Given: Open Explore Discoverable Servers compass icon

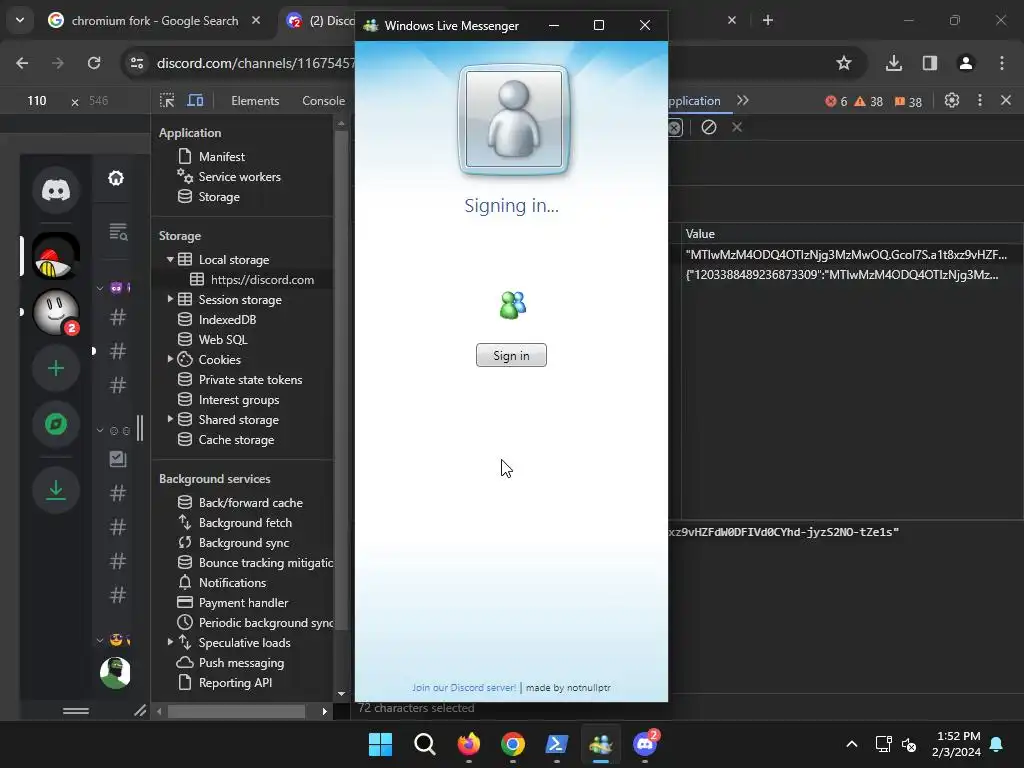Looking at the screenshot, I should [56, 424].
